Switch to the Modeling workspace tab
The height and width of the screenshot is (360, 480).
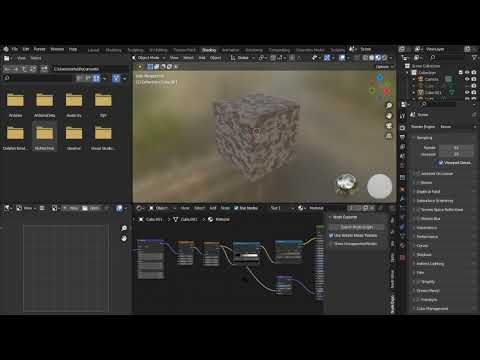coord(113,50)
